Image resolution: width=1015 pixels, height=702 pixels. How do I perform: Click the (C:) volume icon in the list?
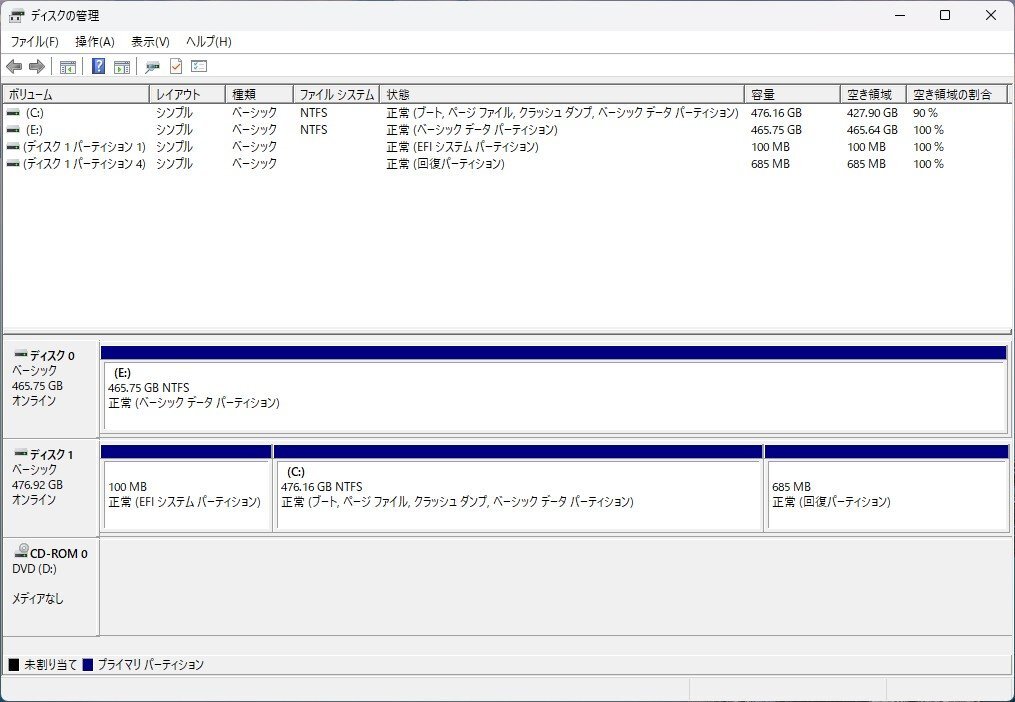pos(12,112)
